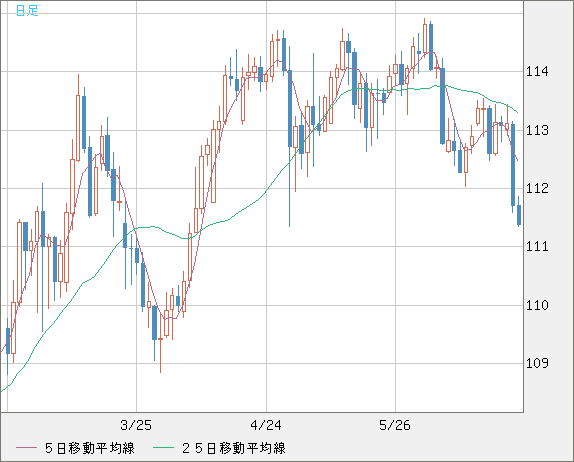Click the purple 5-day average legend line

tap(26, 448)
